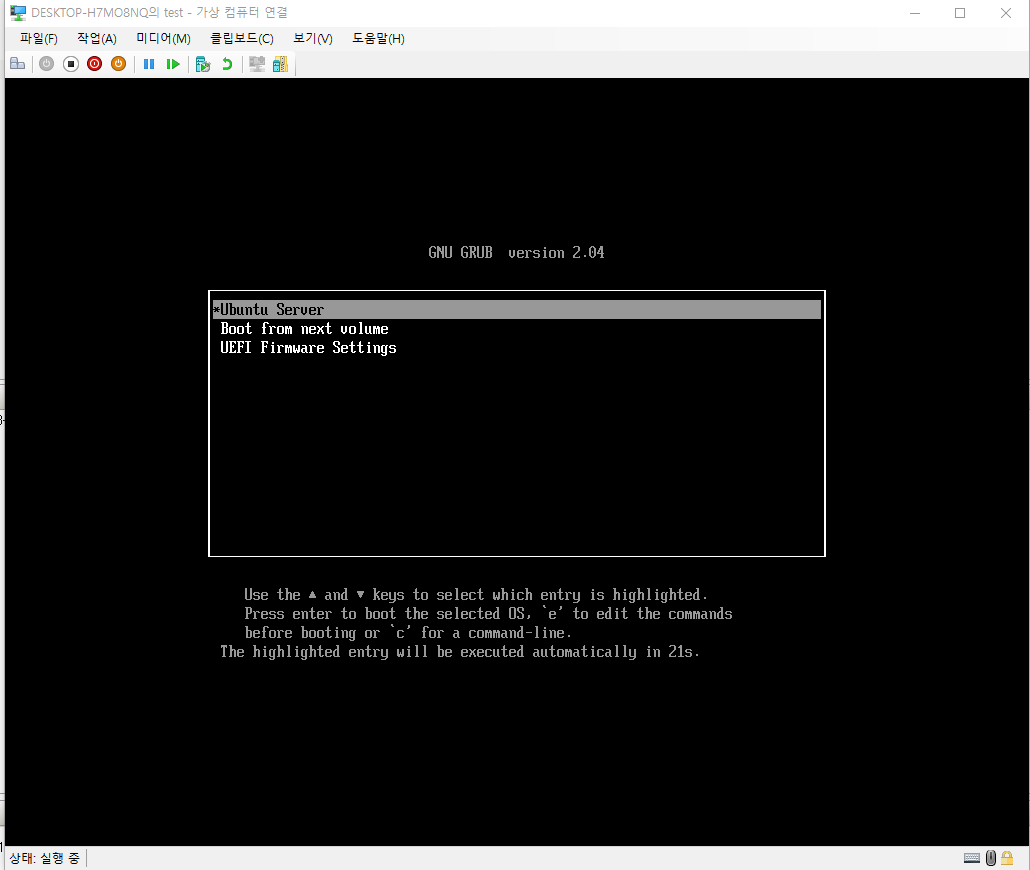
Task: Send Ctrl+Alt+Delete using the keys icon
Action: point(18,64)
